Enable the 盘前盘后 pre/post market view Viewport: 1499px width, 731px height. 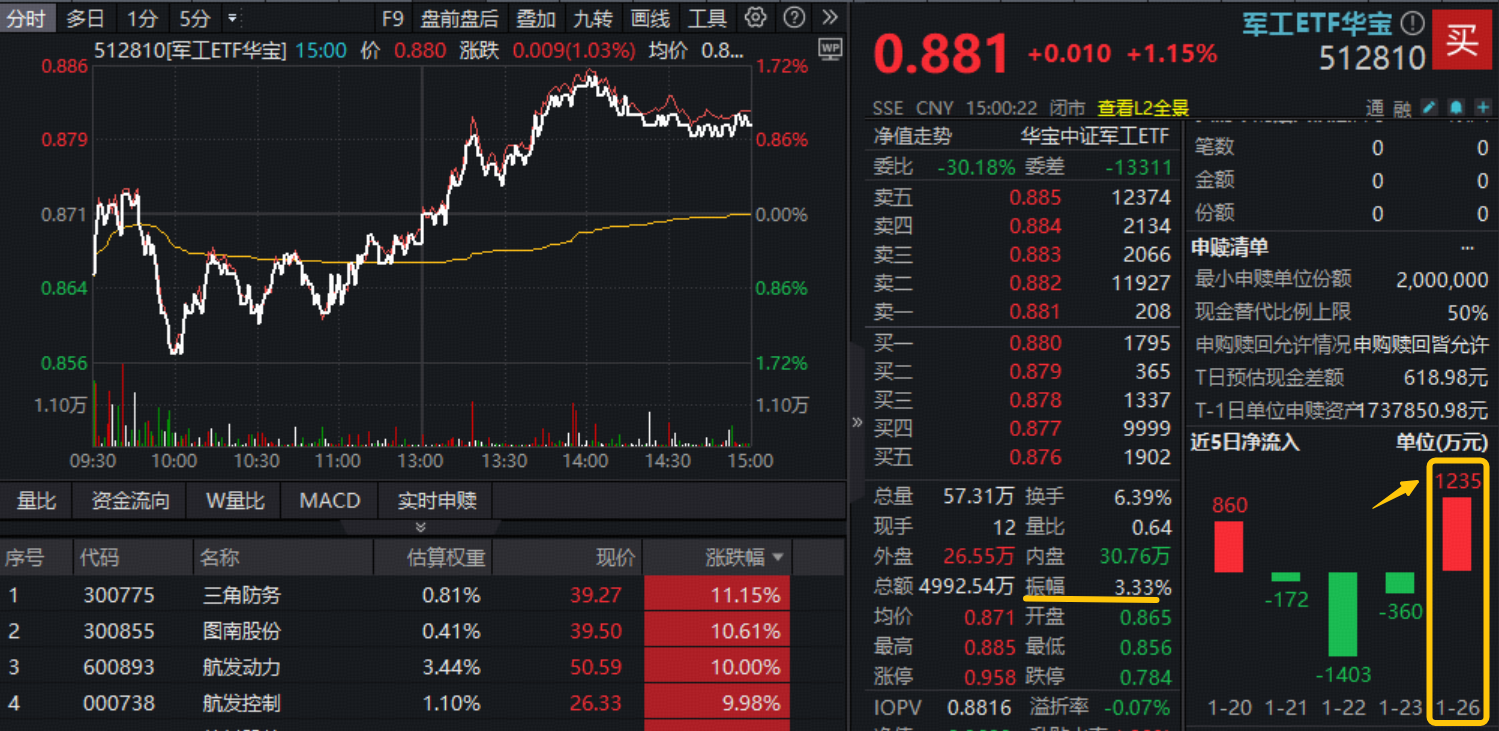tap(459, 16)
